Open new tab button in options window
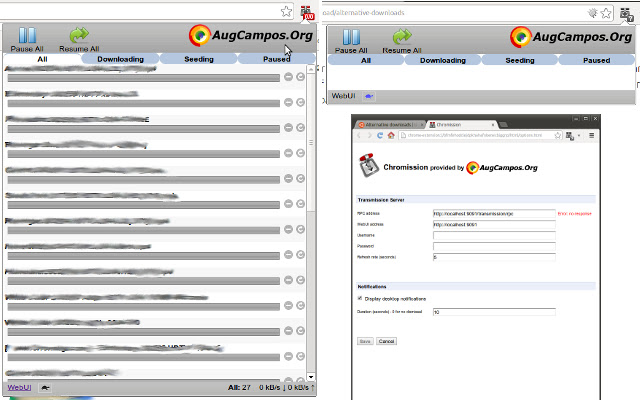This screenshot has width=640, height=400. 504,124
